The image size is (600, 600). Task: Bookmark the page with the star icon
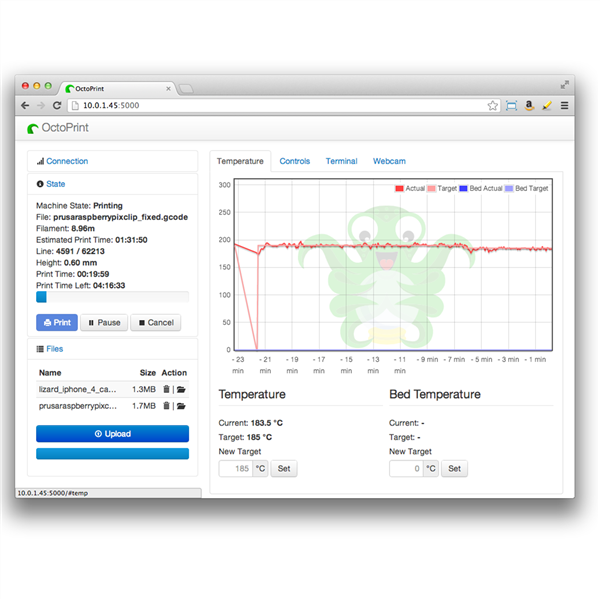(493, 105)
